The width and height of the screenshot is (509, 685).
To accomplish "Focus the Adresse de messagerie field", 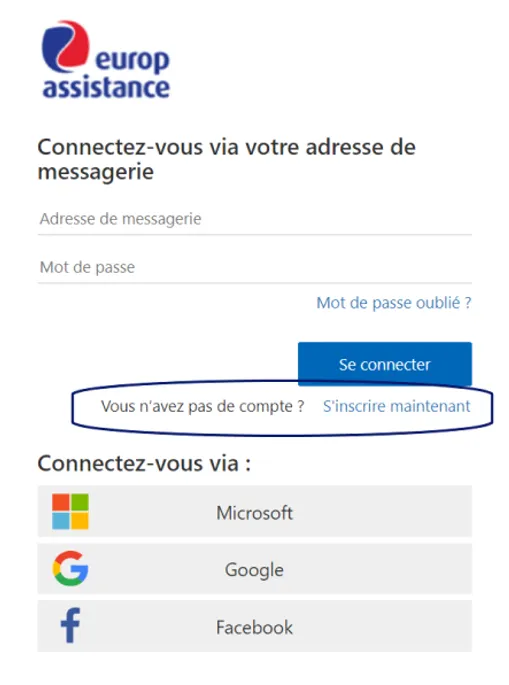I will 255,219.
